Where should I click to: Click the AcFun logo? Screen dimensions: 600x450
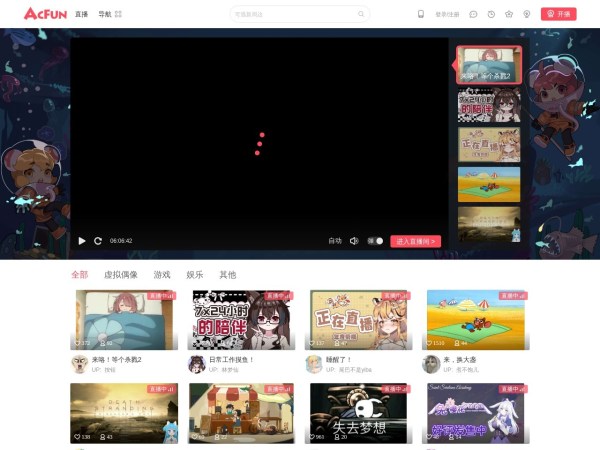44,14
